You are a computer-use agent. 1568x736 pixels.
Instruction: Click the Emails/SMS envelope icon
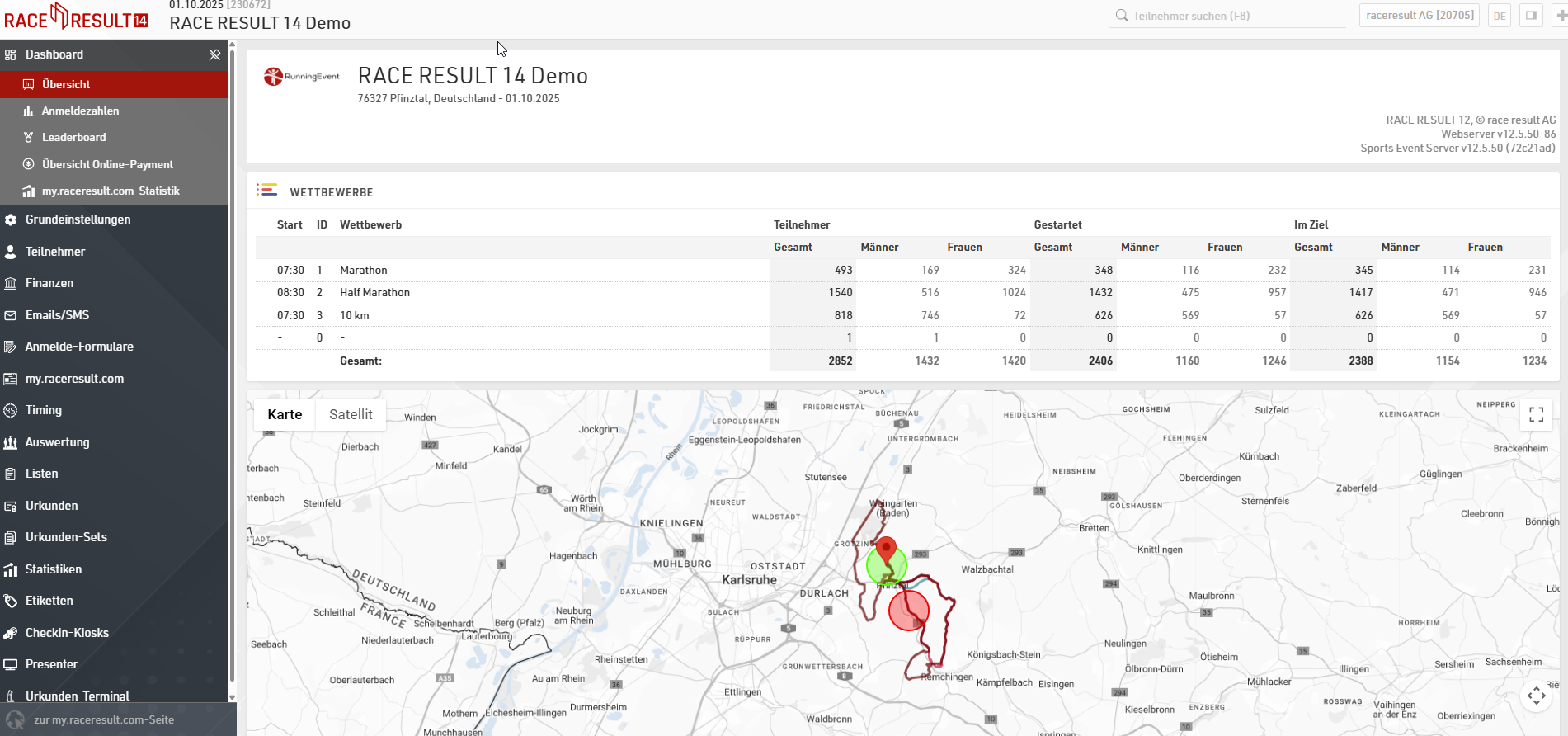[11, 315]
